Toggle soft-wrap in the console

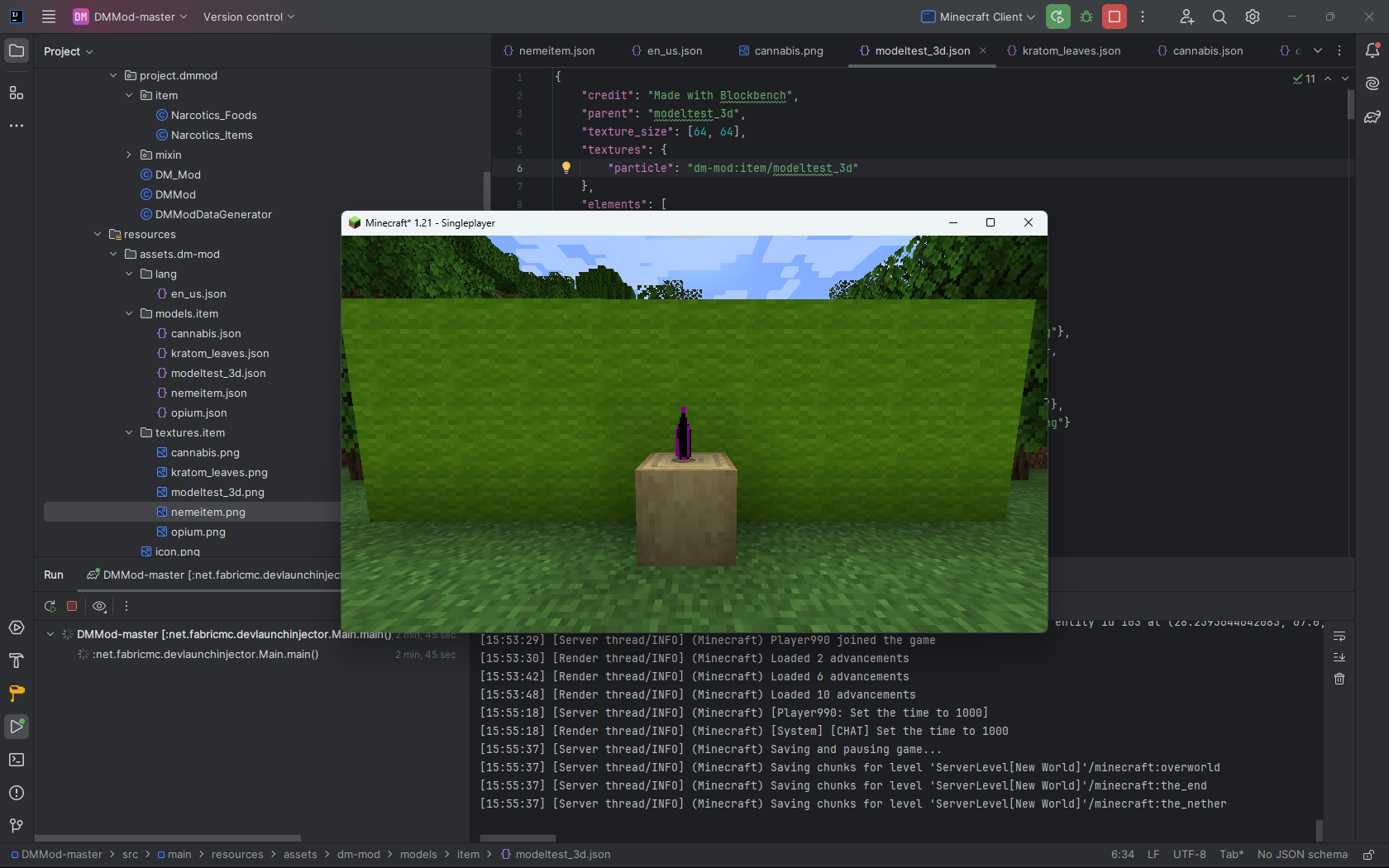tap(1339, 637)
